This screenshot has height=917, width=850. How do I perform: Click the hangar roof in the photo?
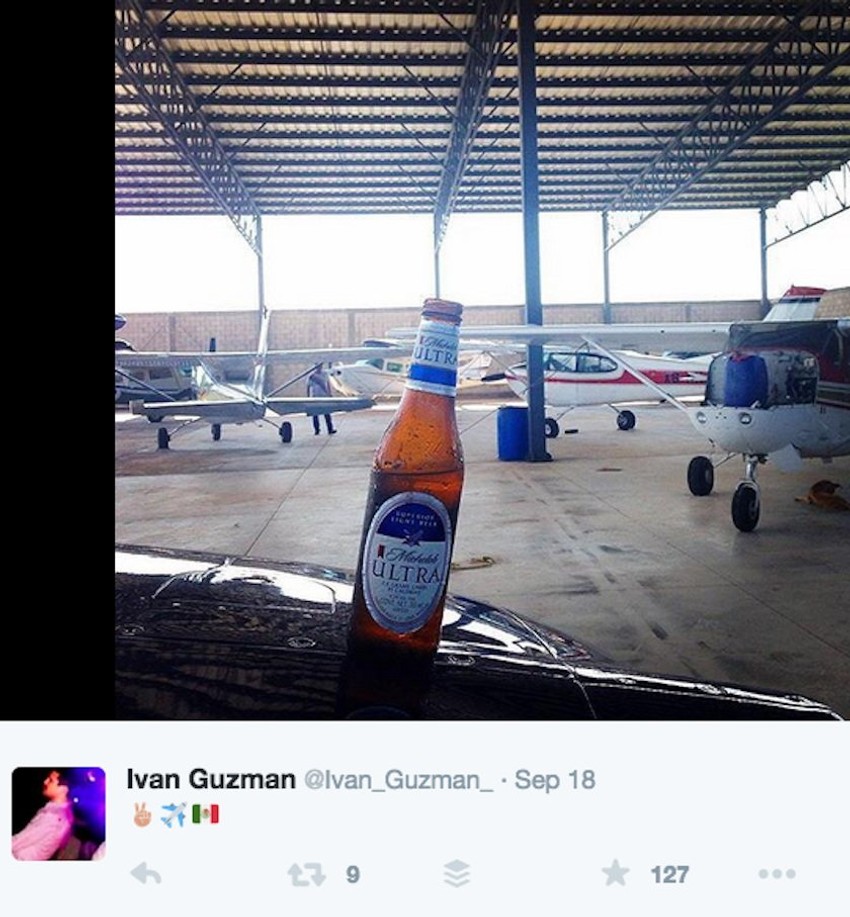point(482,105)
